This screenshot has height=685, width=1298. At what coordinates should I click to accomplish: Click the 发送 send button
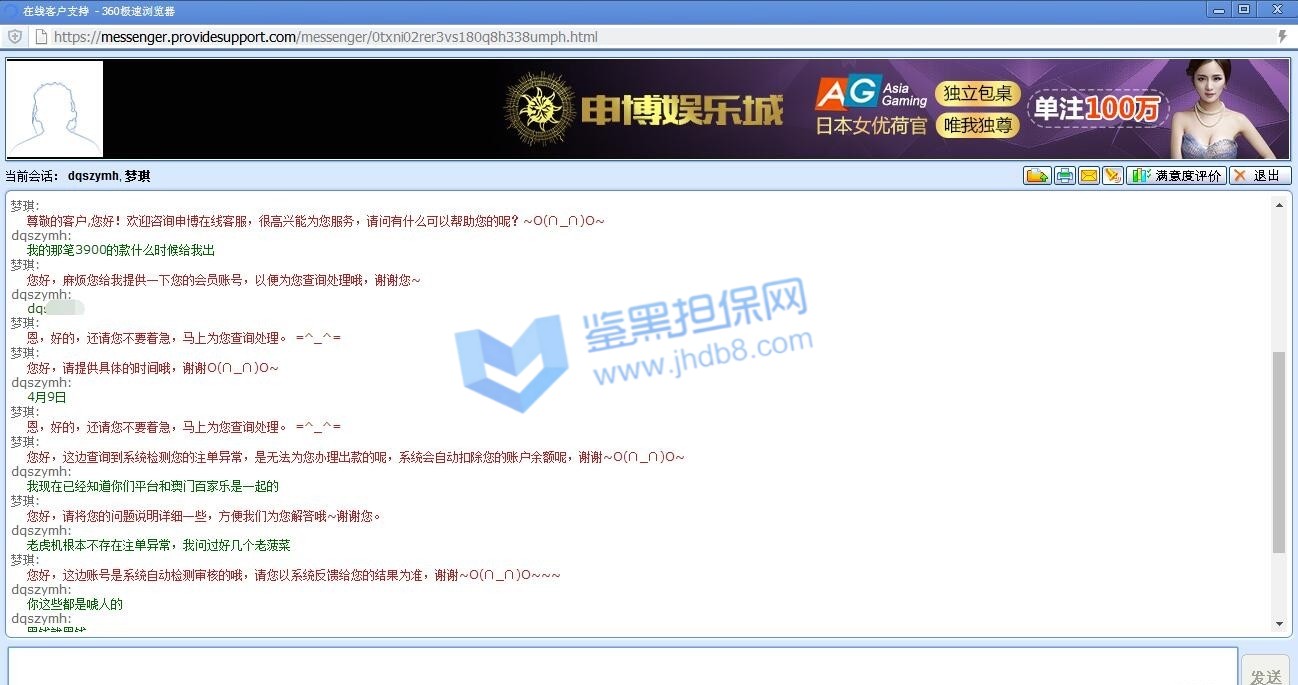(1265, 676)
